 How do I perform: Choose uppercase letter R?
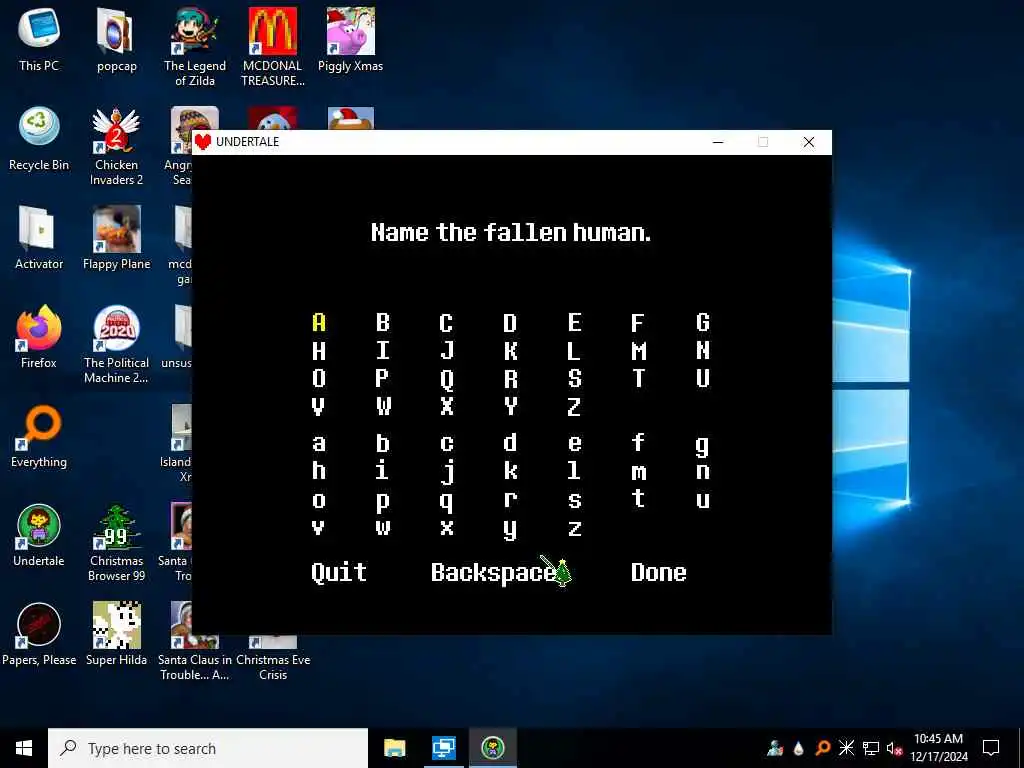pos(510,379)
